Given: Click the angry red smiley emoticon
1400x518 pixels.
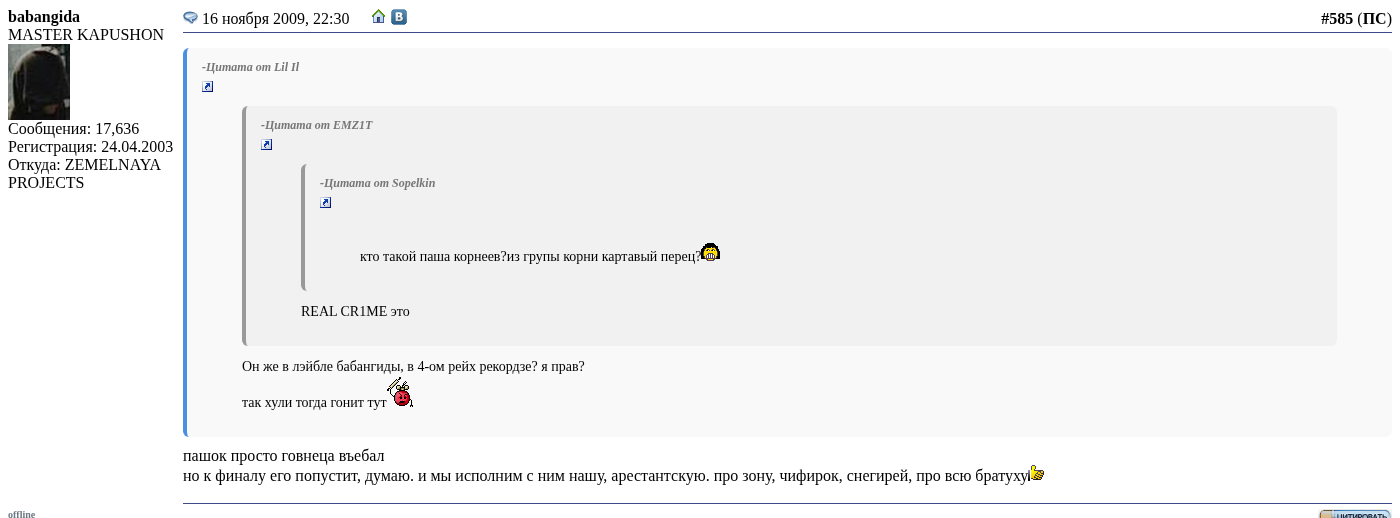Looking at the screenshot, I should 401,393.
